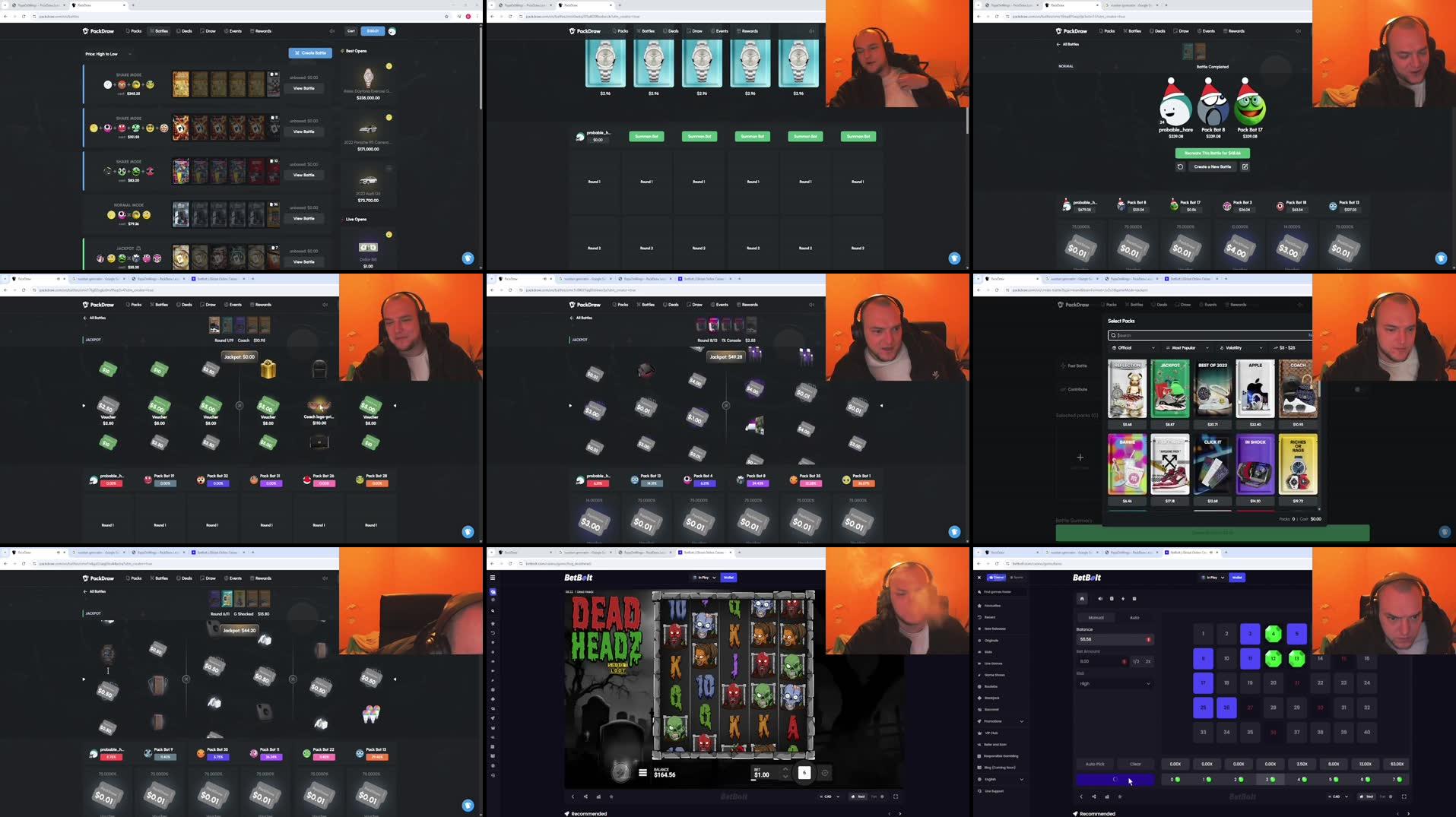The image size is (1456, 817).
Task: Open the hamburger menu in Dead Headz slot
Action: pyautogui.click(x=643, y=773)
